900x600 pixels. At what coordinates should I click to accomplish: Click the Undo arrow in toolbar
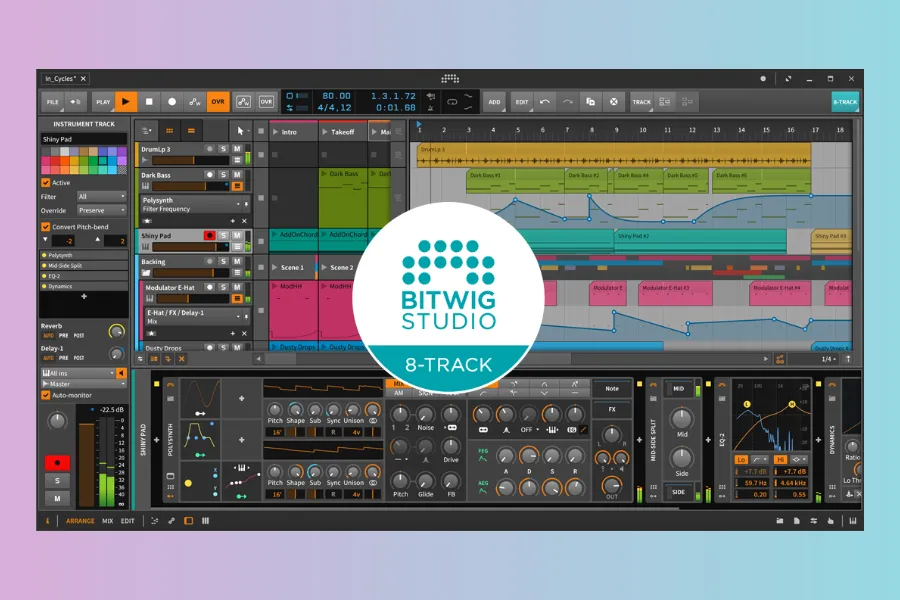(x=544, y=102)
